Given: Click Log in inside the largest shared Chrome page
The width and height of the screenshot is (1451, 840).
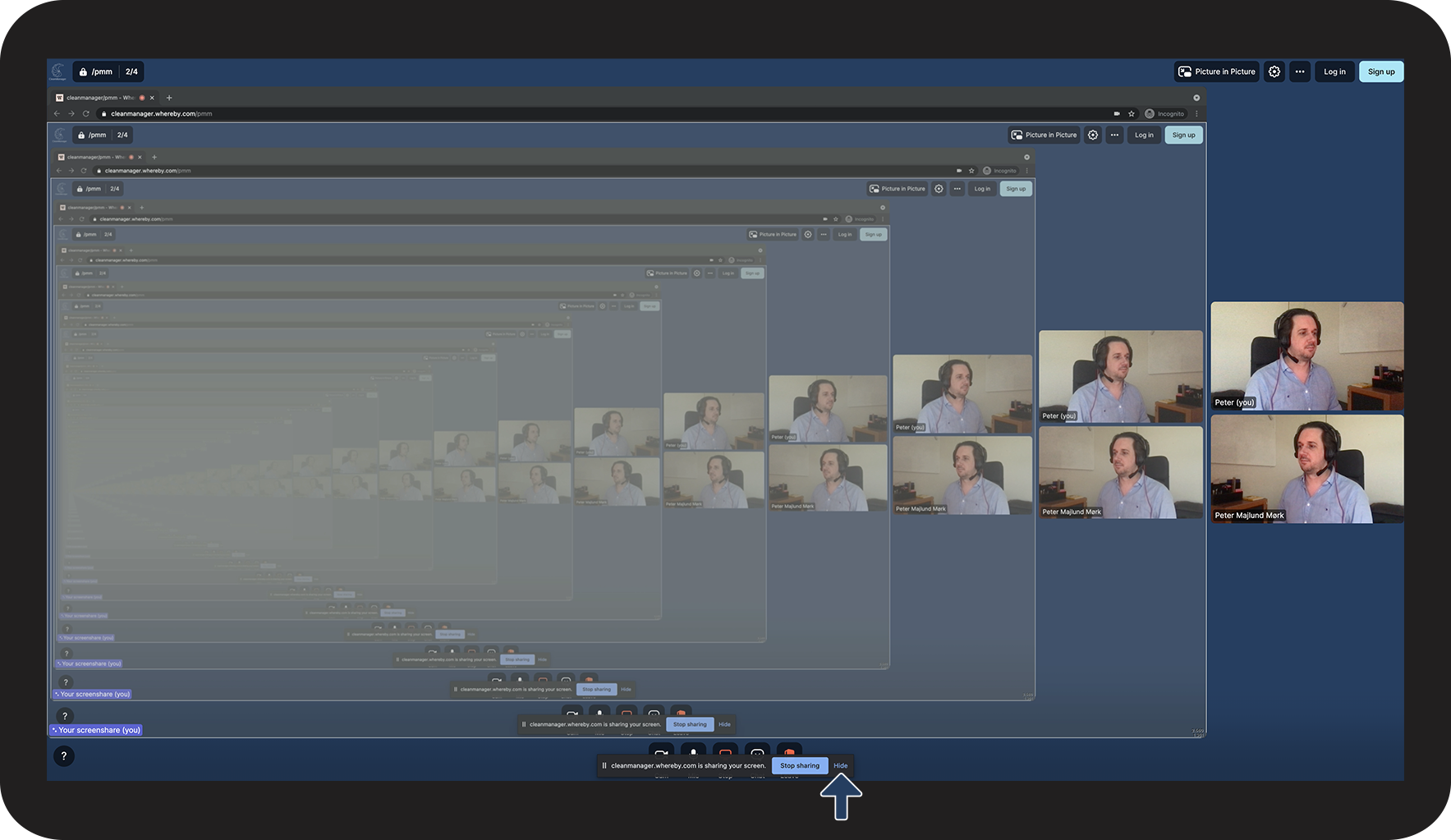Looking at the screenshot, I should 1144,135.
